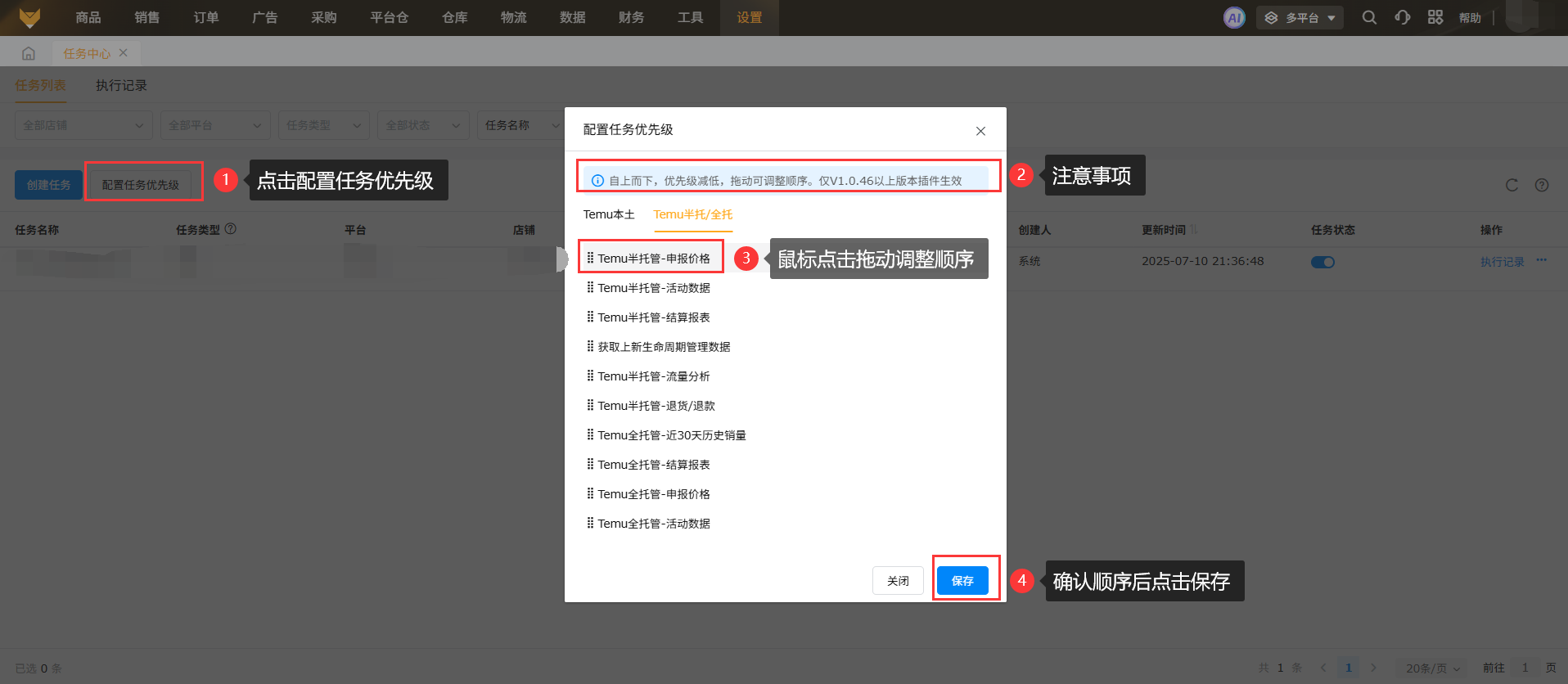This screenshot has height=684, width=1568.
Task: Open the 任务中心 page tab
Action: pyautogui.click(x=87, y=53)
